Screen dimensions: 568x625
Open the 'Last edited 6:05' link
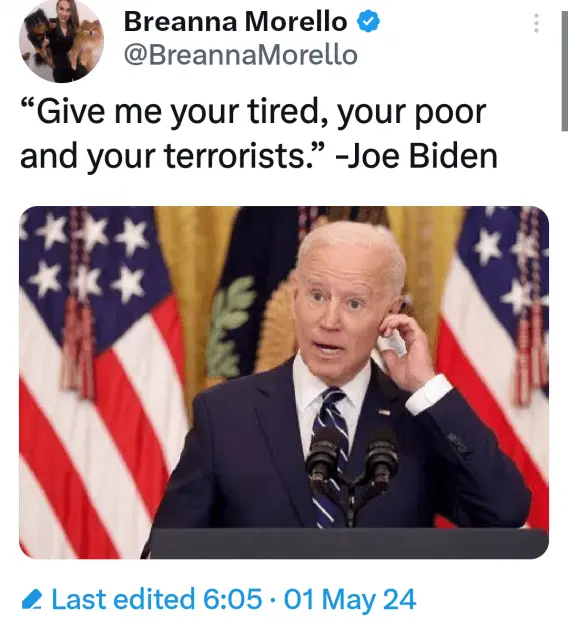157,599
